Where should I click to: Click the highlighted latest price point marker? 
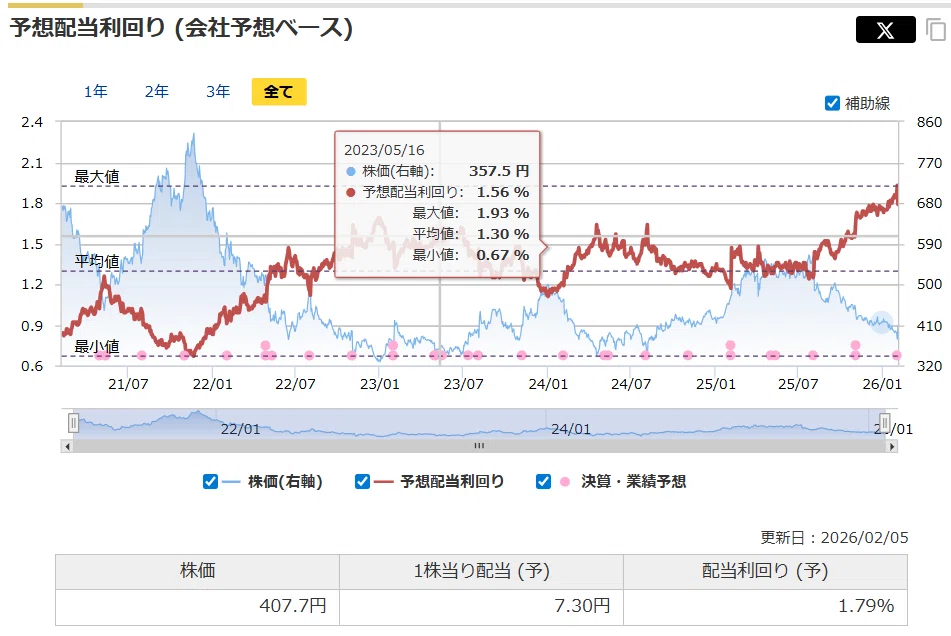[x=882, y=322]
